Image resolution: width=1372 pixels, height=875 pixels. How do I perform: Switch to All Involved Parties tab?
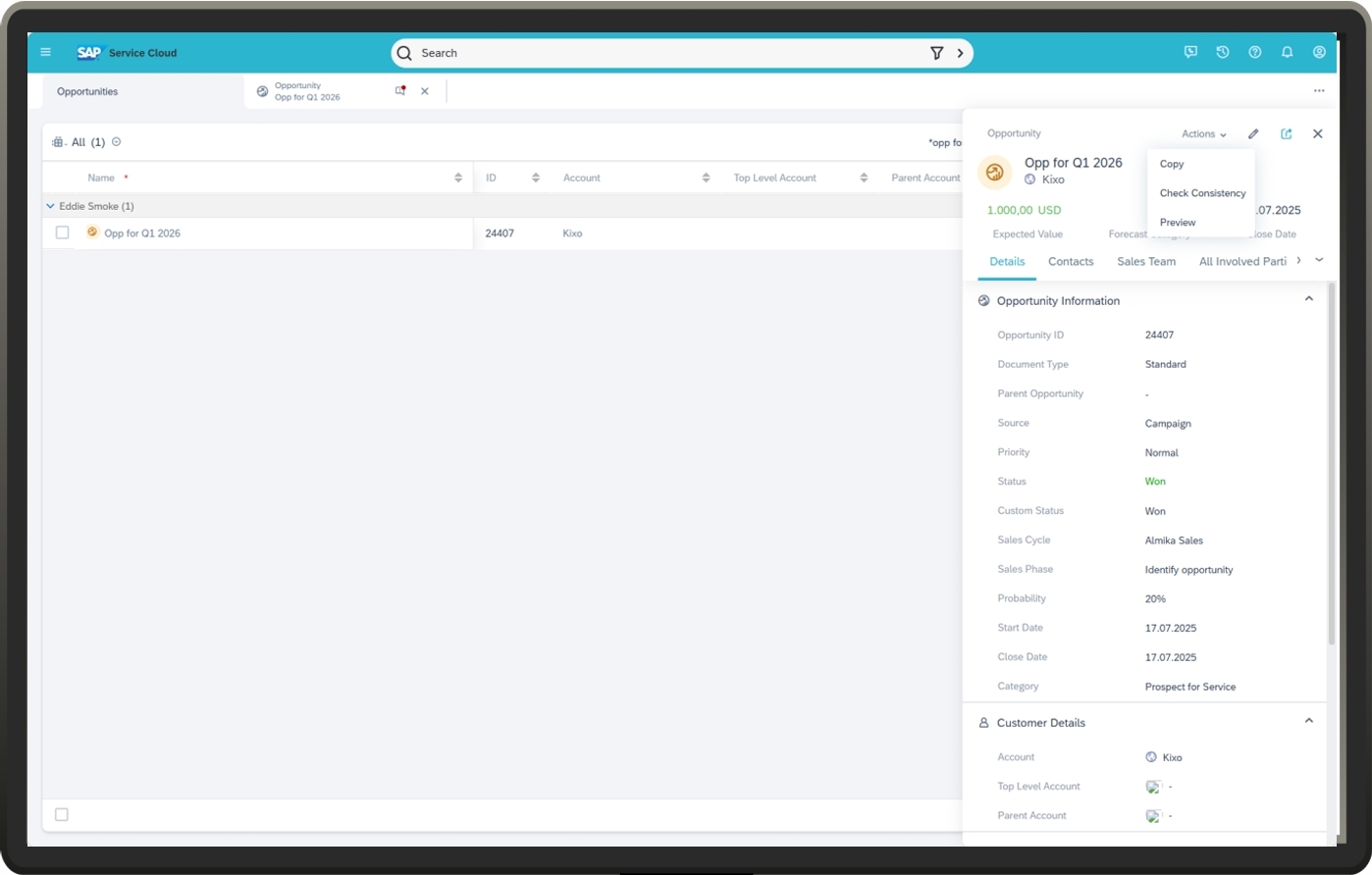(1242, 261)
